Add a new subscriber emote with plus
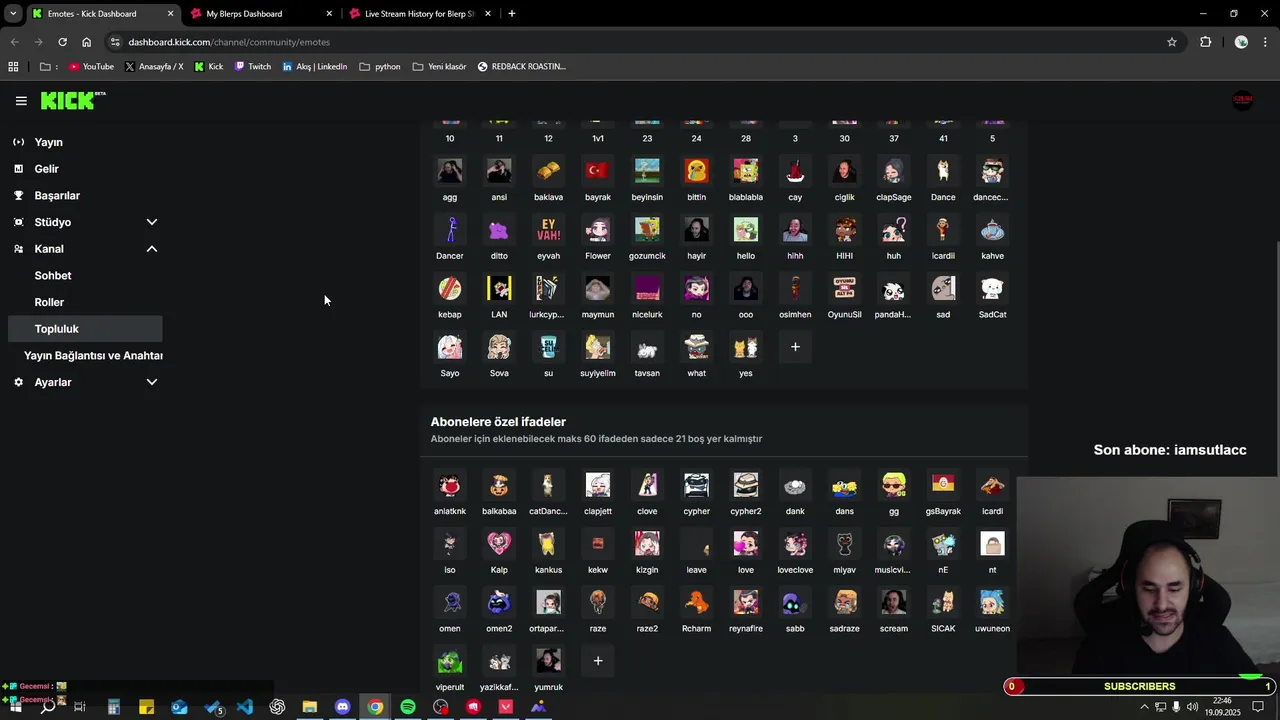Image resolution: width=1280 pixels, height=720 pixels. (598, 661)
